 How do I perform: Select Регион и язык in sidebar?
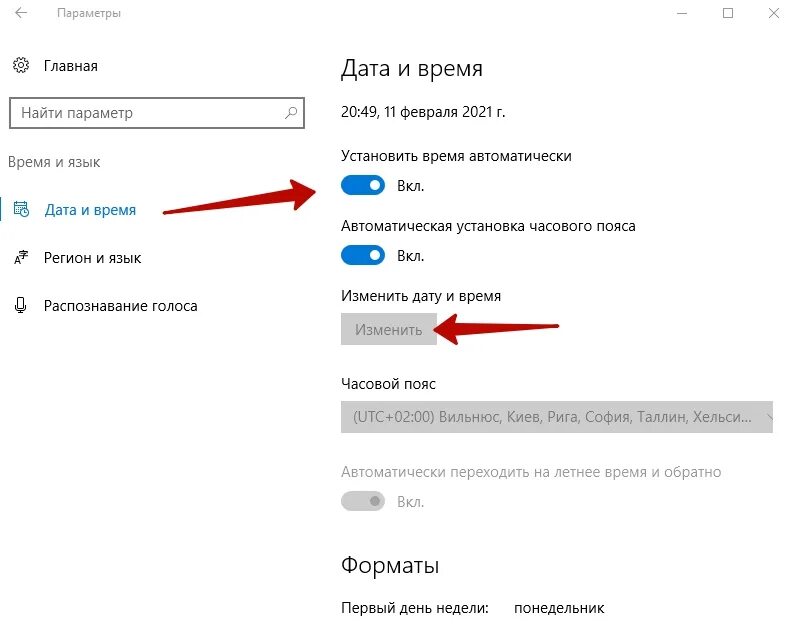(92, 258)
